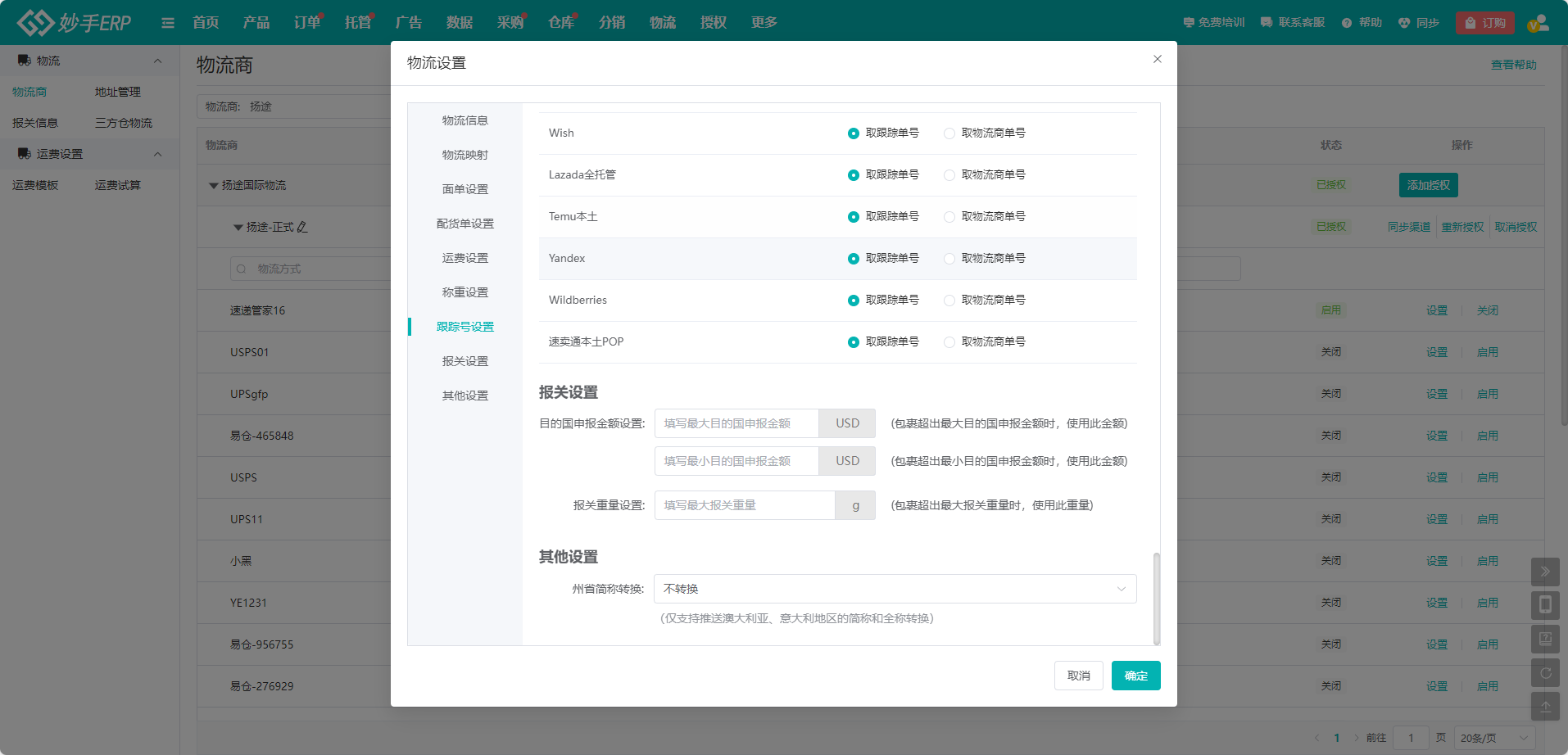
Task: Click the 联系客服 customer service icon
Action: (x=1266, y=22)
